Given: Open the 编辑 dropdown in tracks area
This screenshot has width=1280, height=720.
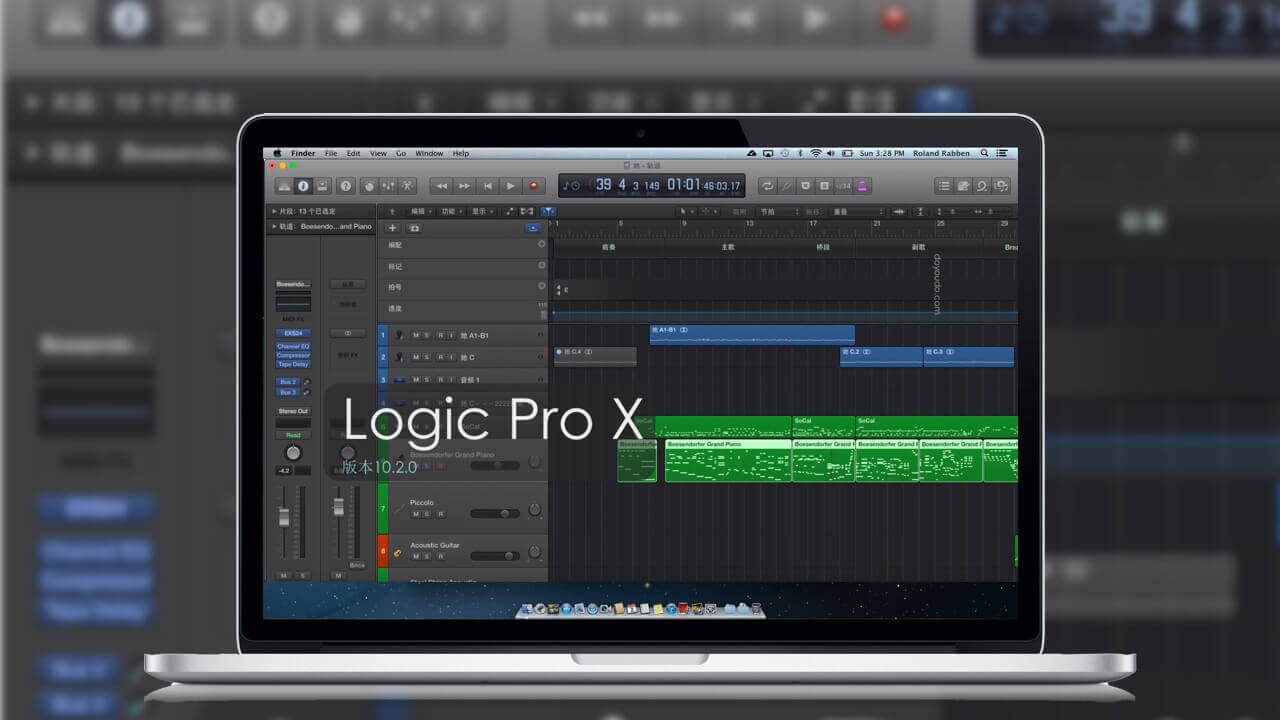Looking at the screenshot, I should click(x=421, y=211).
